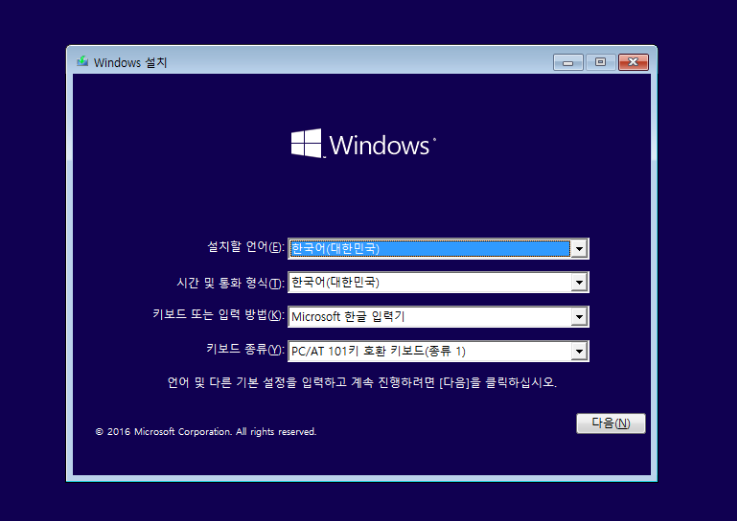Select the Microsoft 한글 입력기 combo box
This screenshot has height=521, width=737.
tap(428, 317)
